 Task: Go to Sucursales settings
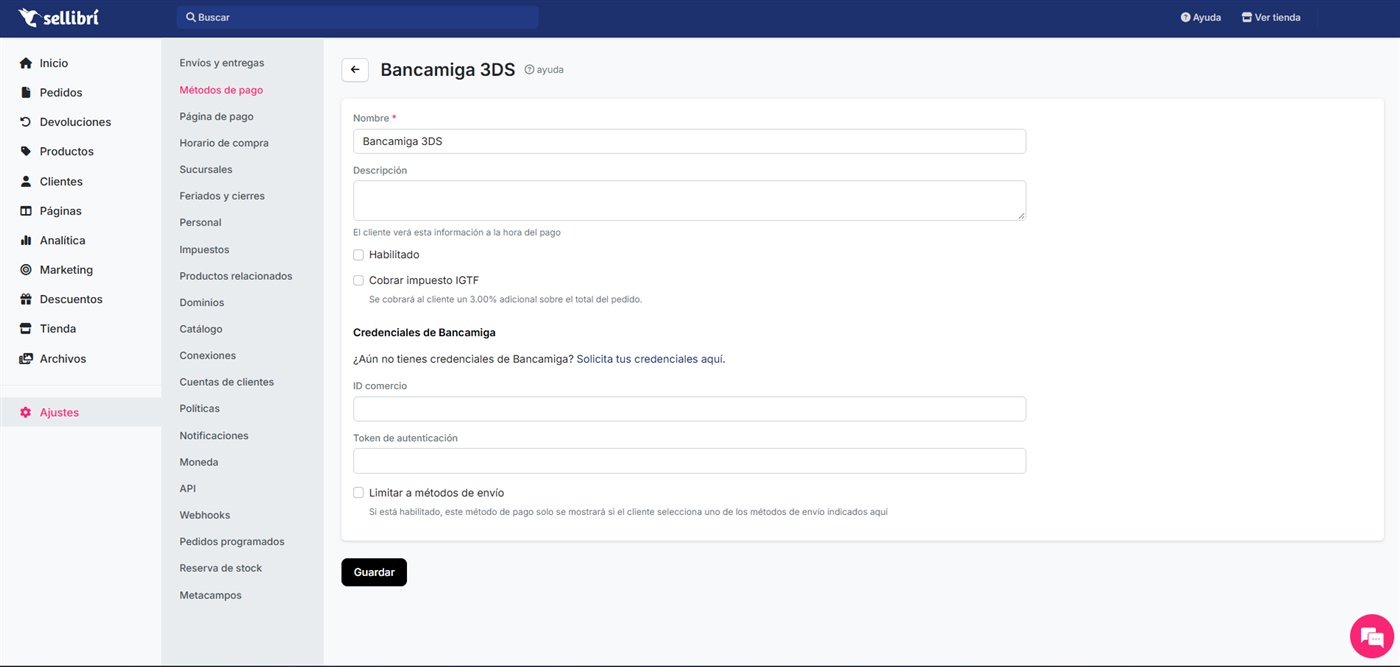(206, 169)
